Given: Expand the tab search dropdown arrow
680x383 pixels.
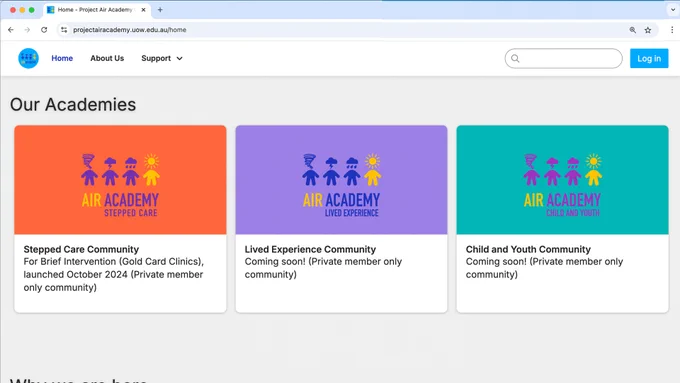Looking at the screenshot, I should pos(673,10).
